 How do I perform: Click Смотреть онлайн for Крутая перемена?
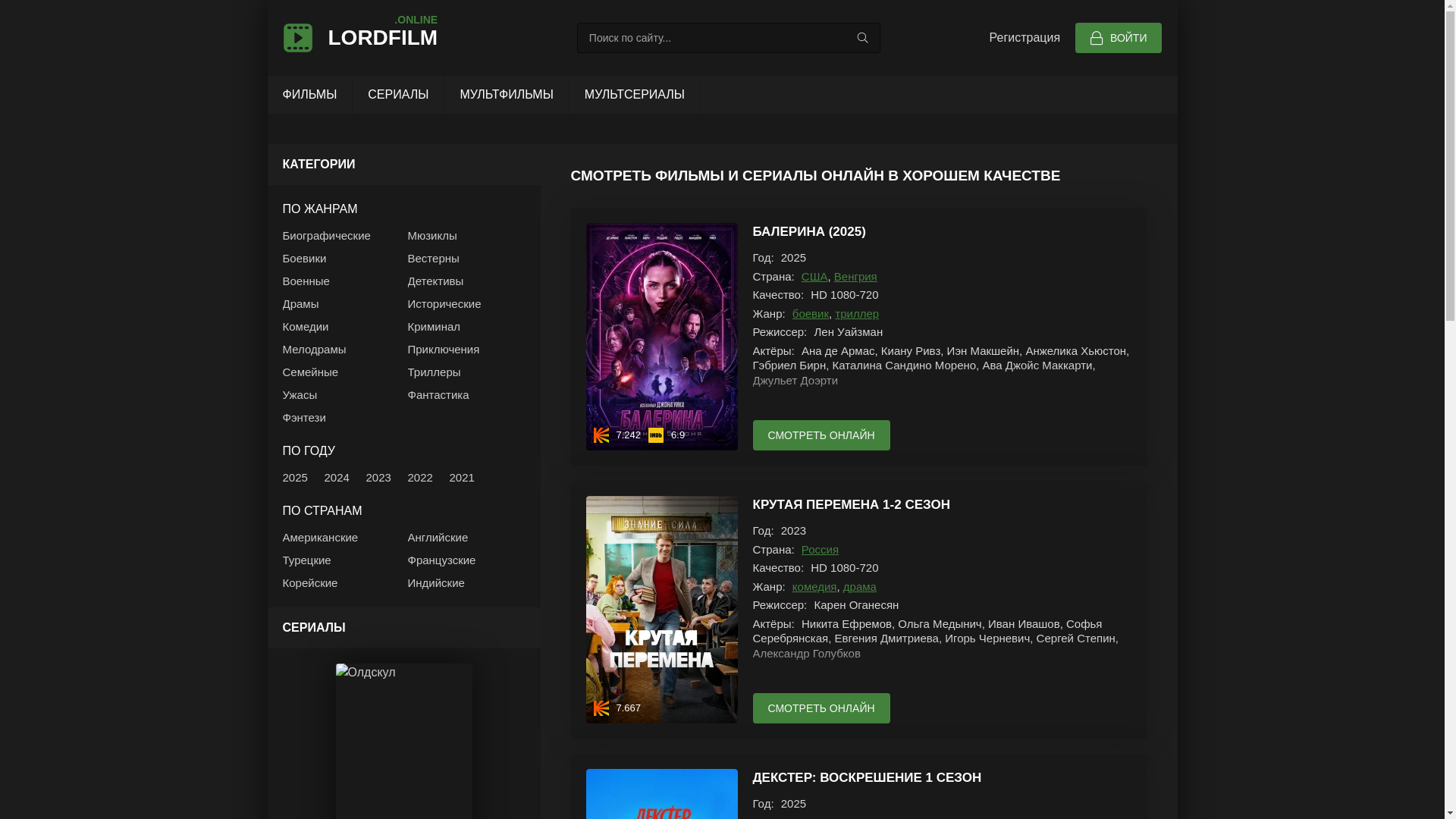pos(821,708)
